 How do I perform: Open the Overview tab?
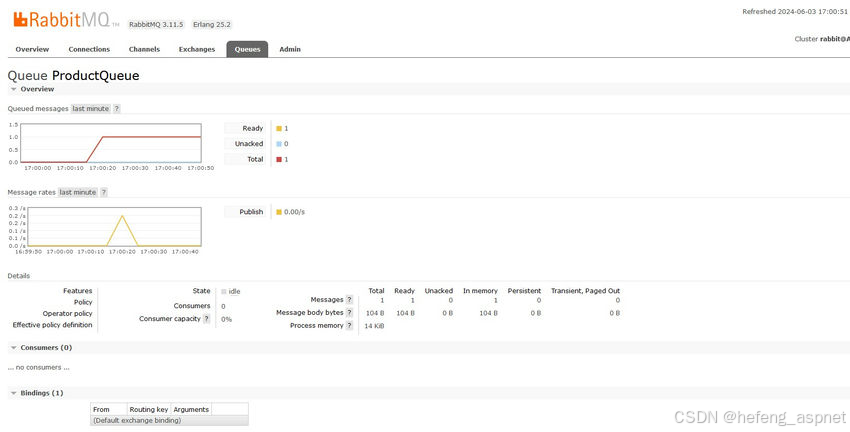(32, 49)
